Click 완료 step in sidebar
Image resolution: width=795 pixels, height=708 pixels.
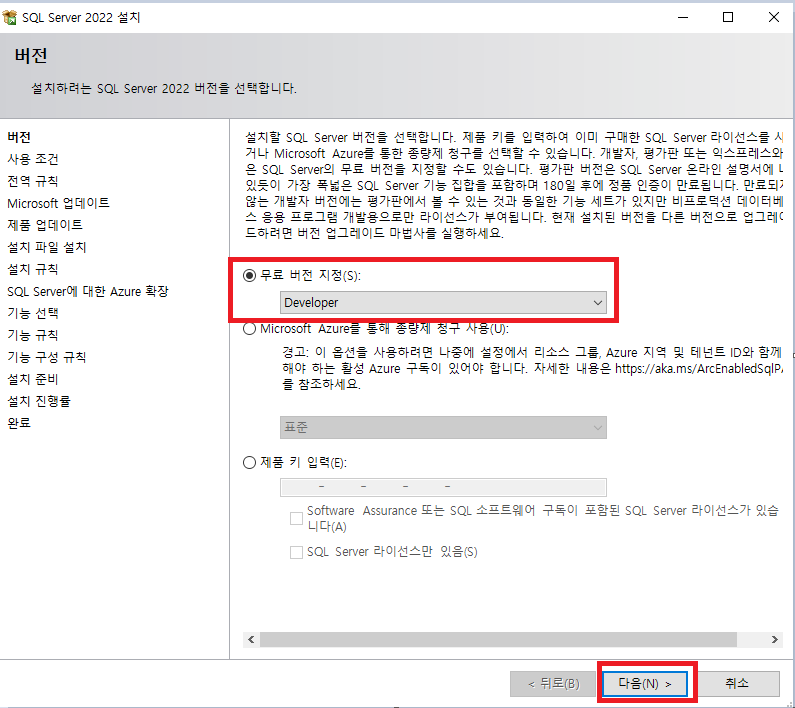coord(19,423)
